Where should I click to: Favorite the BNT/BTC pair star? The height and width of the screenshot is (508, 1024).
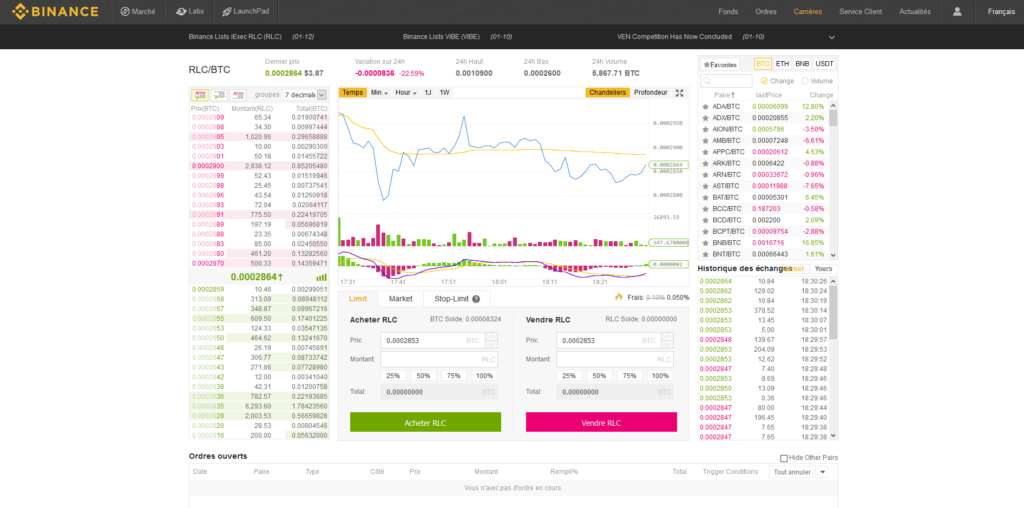click(x=705, y=254)
